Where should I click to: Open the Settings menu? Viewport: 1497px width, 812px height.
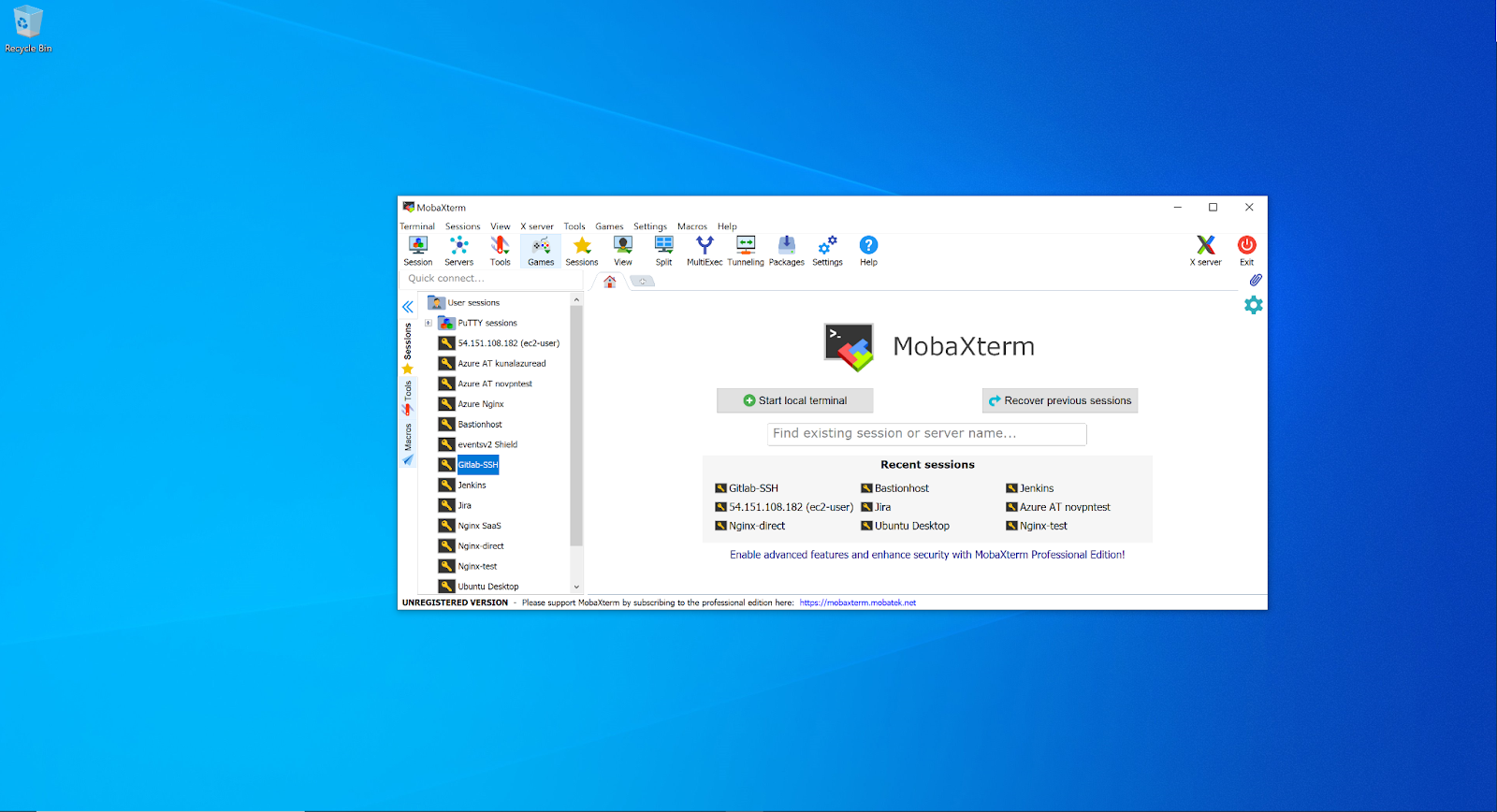650,226
